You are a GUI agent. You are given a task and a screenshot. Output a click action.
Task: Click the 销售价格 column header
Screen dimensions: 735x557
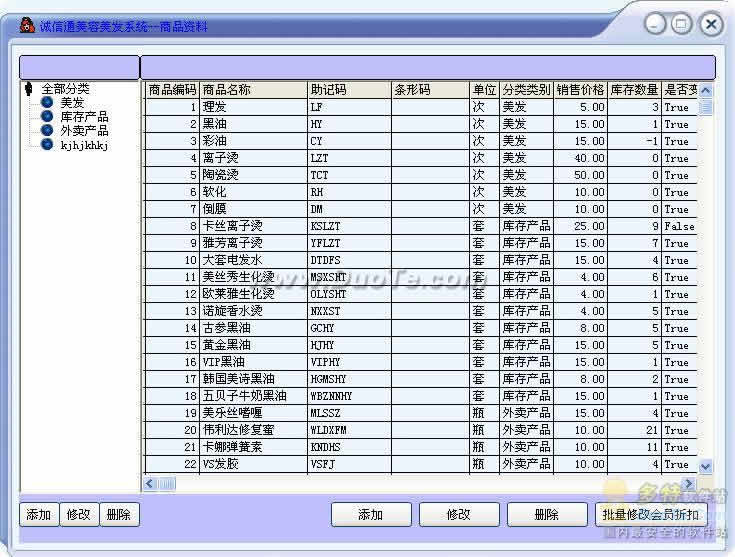(580, 90)
